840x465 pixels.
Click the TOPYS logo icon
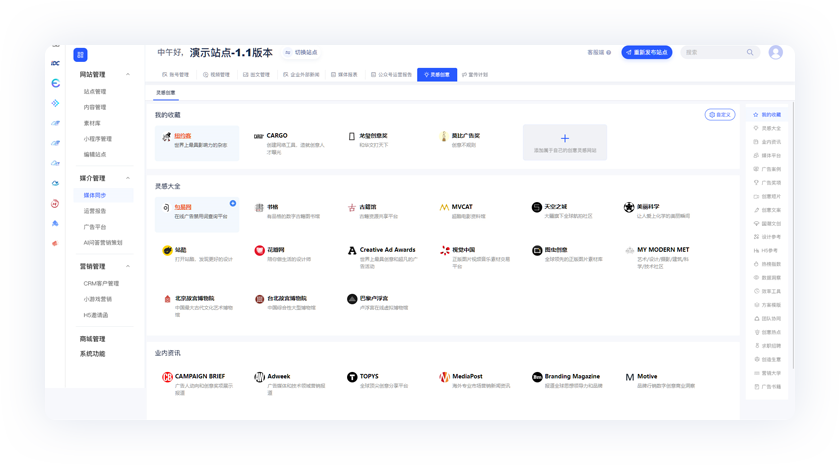tap(352, 377)
